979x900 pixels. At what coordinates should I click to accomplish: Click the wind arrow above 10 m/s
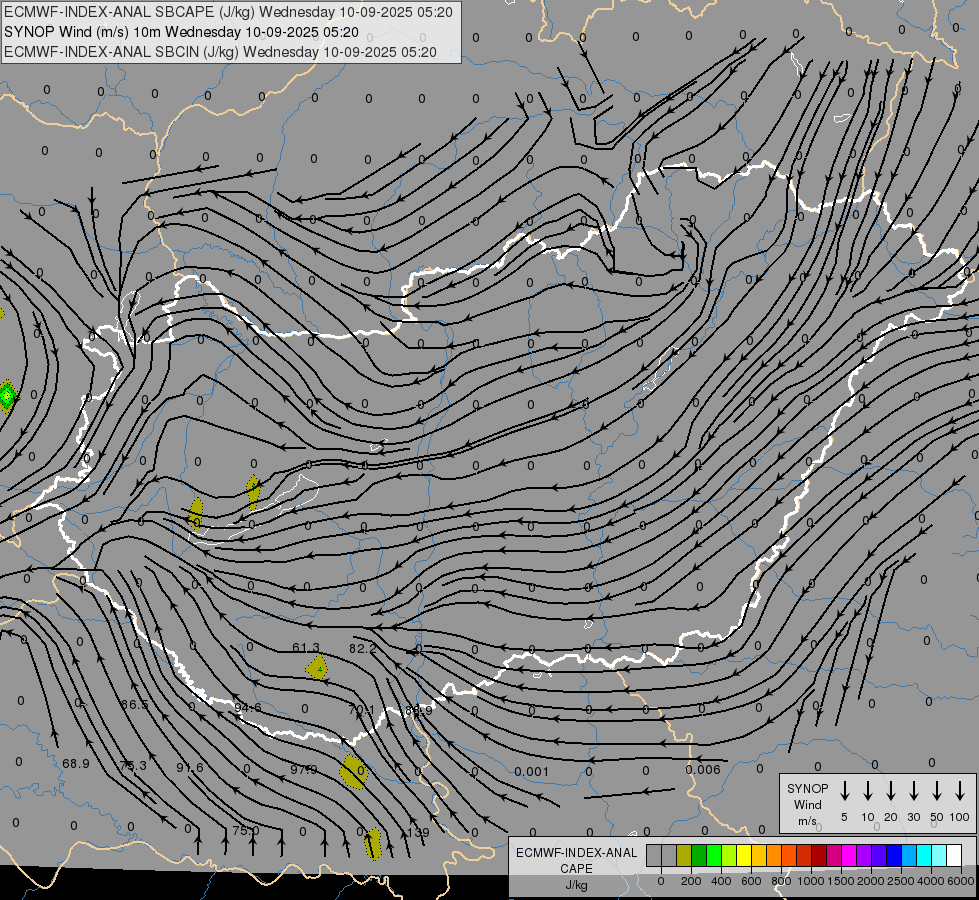tap(868, 790)
